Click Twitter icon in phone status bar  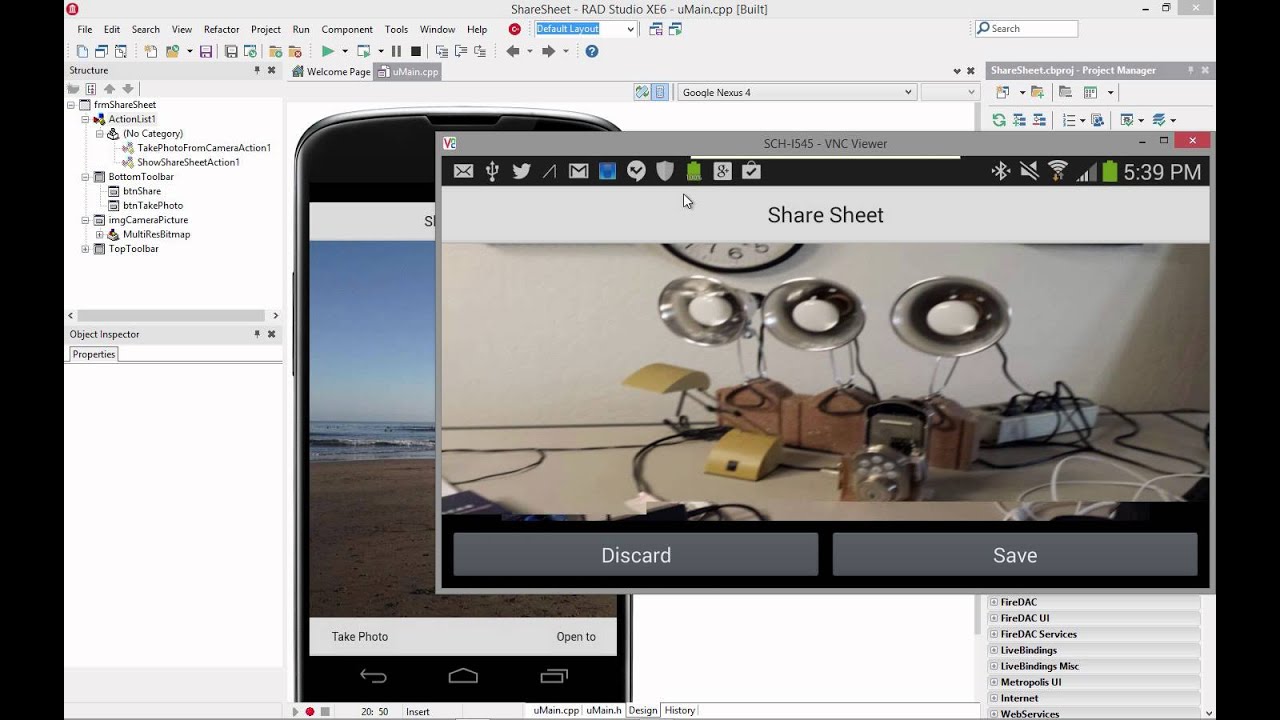pos(521,171)
